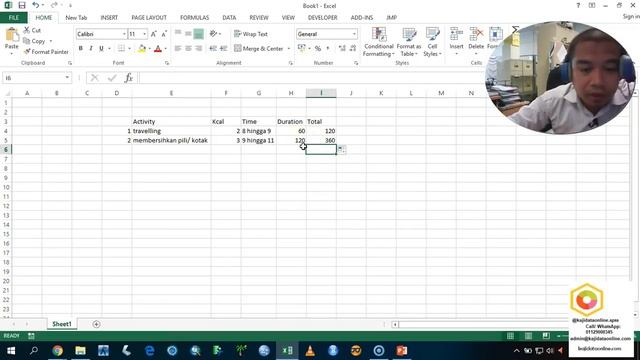Increase font size with A-up icon
This screenshot has height=360, width=640.
(x=154, y=34)
